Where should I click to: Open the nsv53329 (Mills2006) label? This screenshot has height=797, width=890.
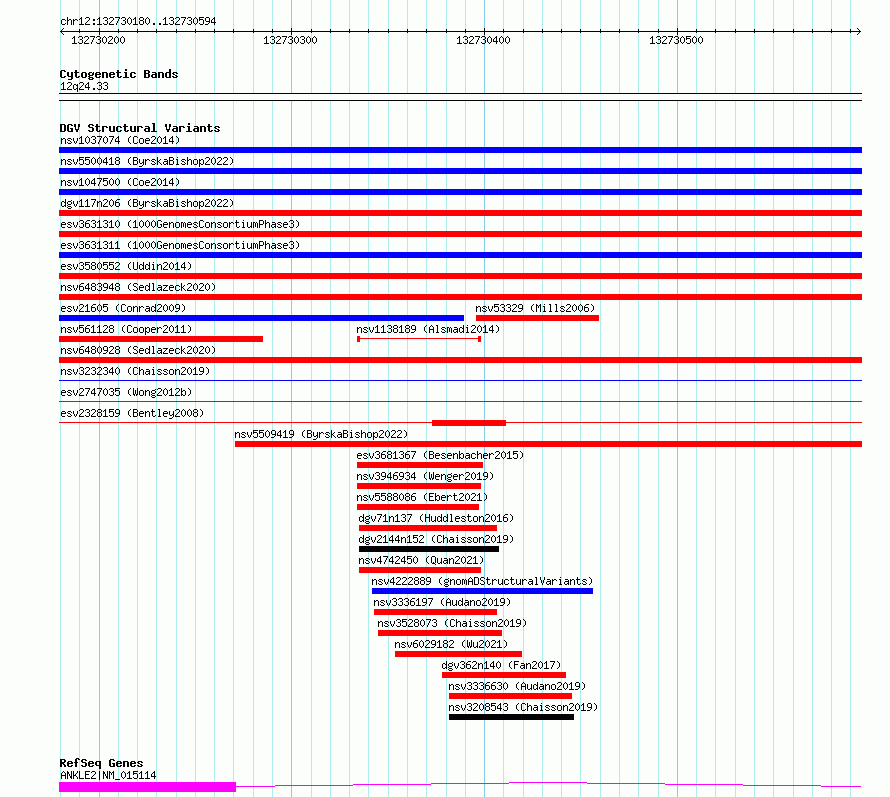pos(535,308)
